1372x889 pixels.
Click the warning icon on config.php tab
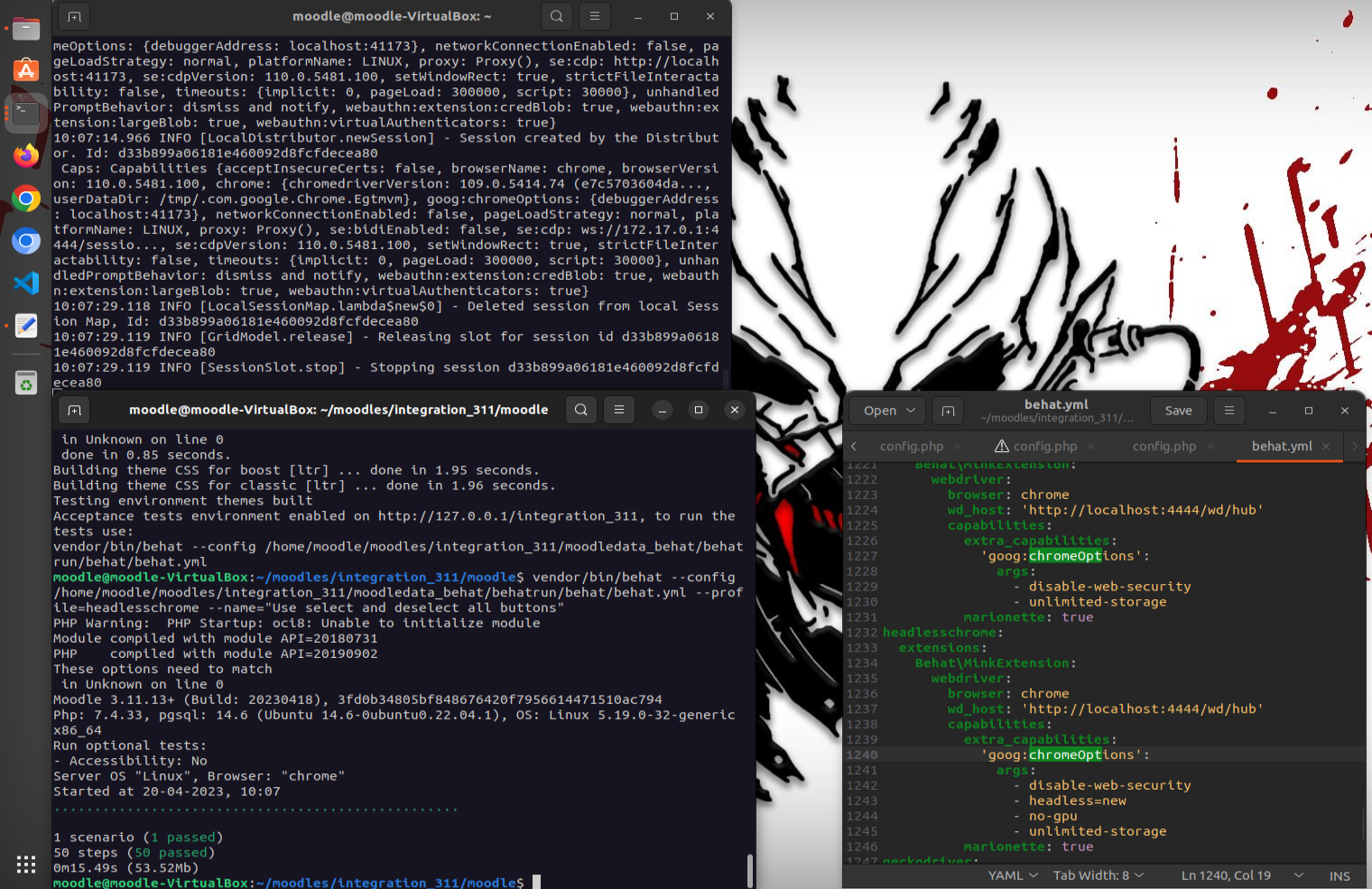click(1002, 446)
